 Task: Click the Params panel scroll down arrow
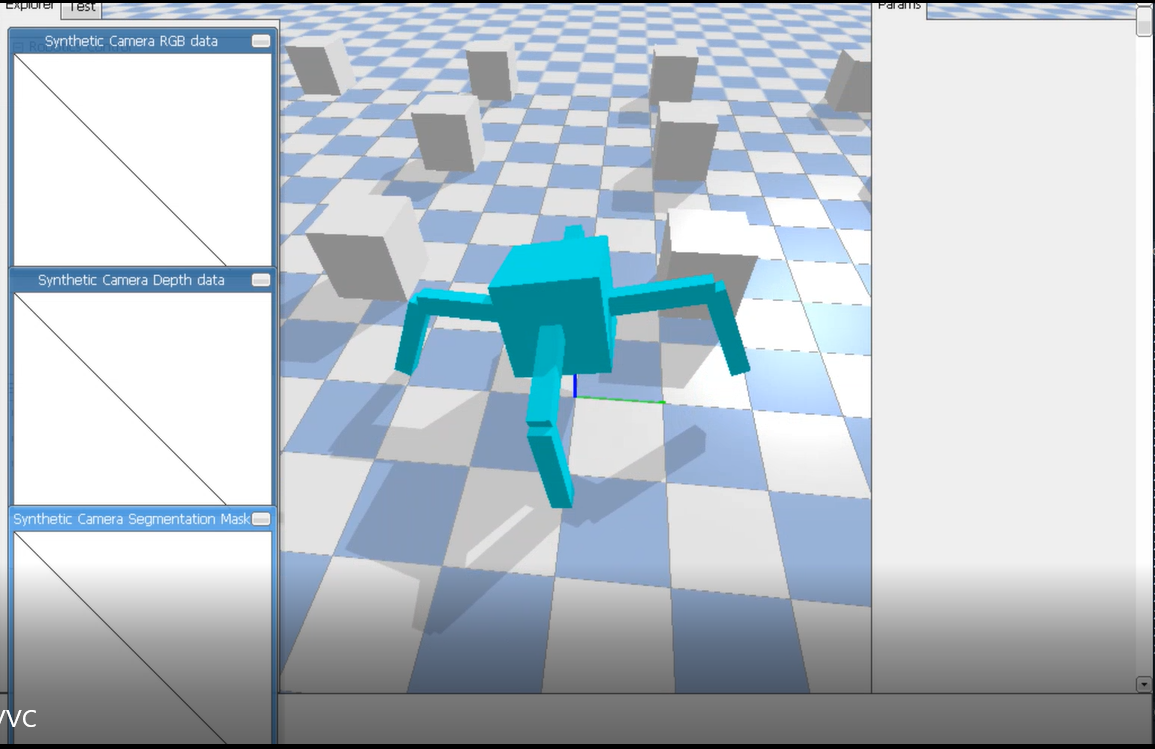(1143, 684)
